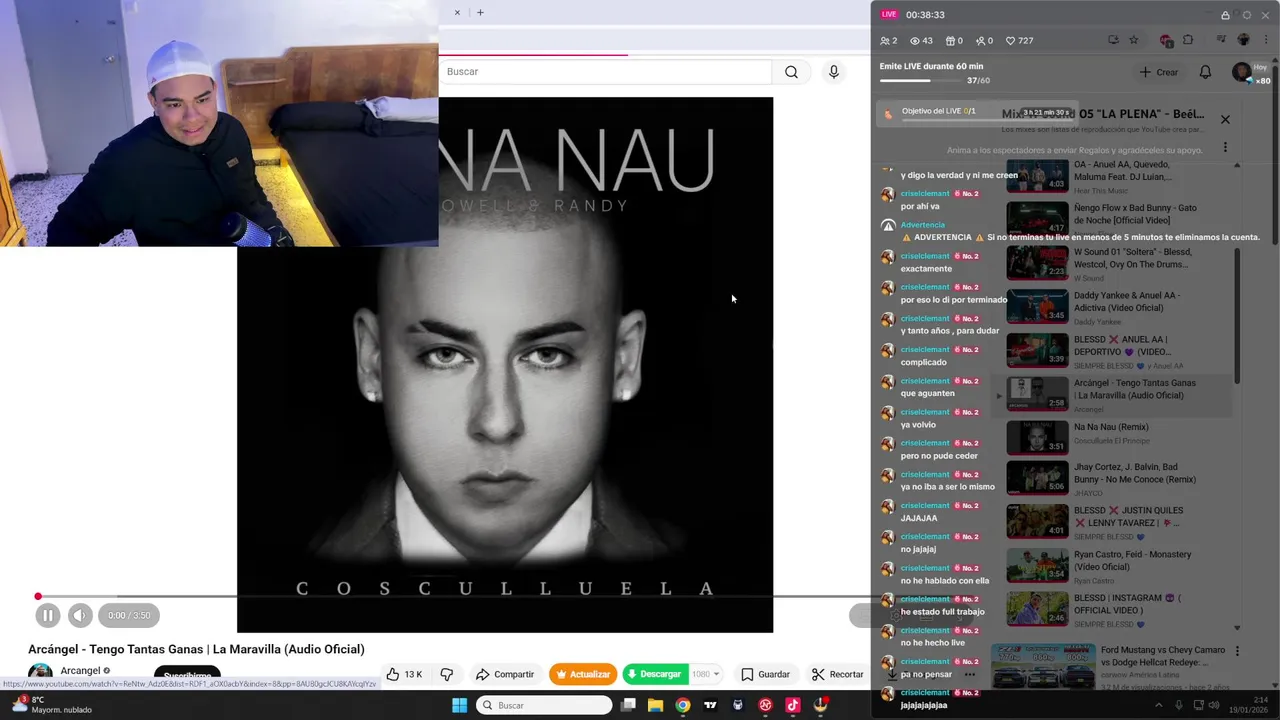Click the taskbar Buscar search box

(544, 705)
